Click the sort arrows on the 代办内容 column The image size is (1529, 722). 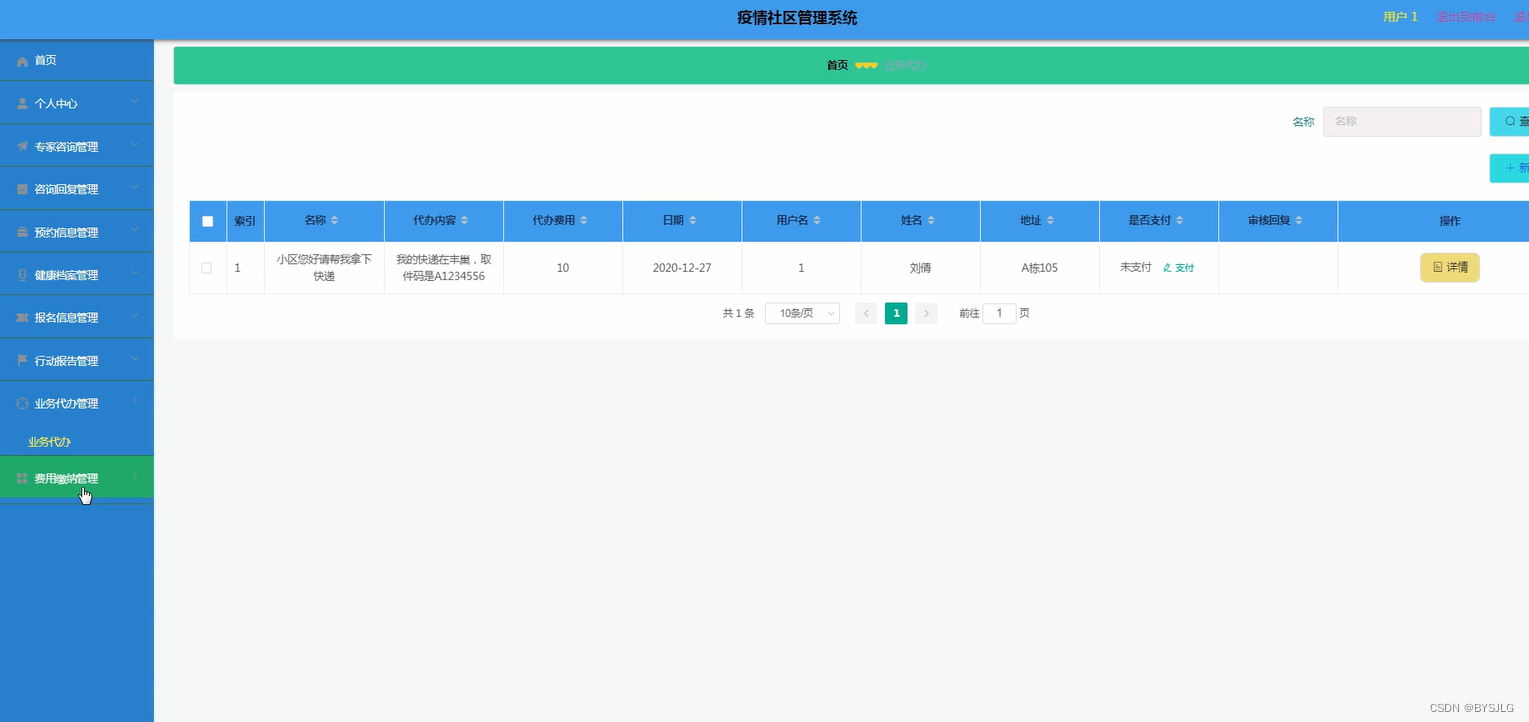464,221
